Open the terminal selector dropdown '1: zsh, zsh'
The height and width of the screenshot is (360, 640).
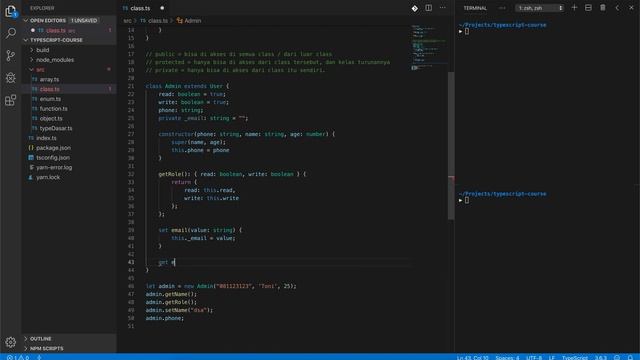click(540, 8)
